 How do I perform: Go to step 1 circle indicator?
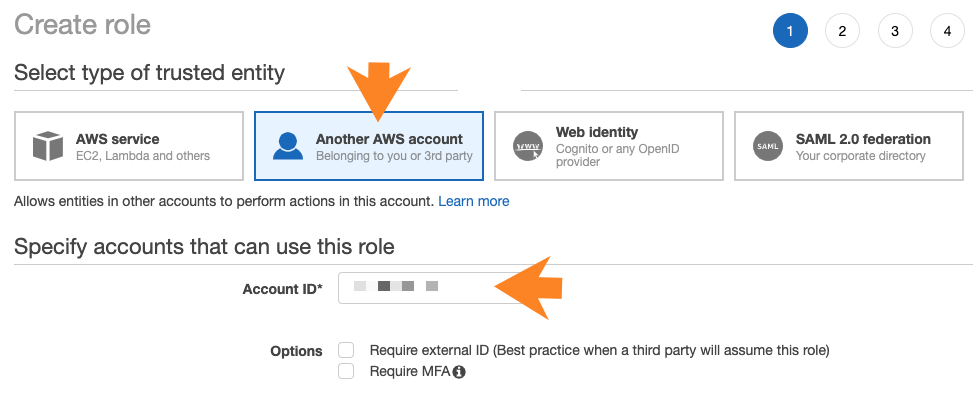790,31
